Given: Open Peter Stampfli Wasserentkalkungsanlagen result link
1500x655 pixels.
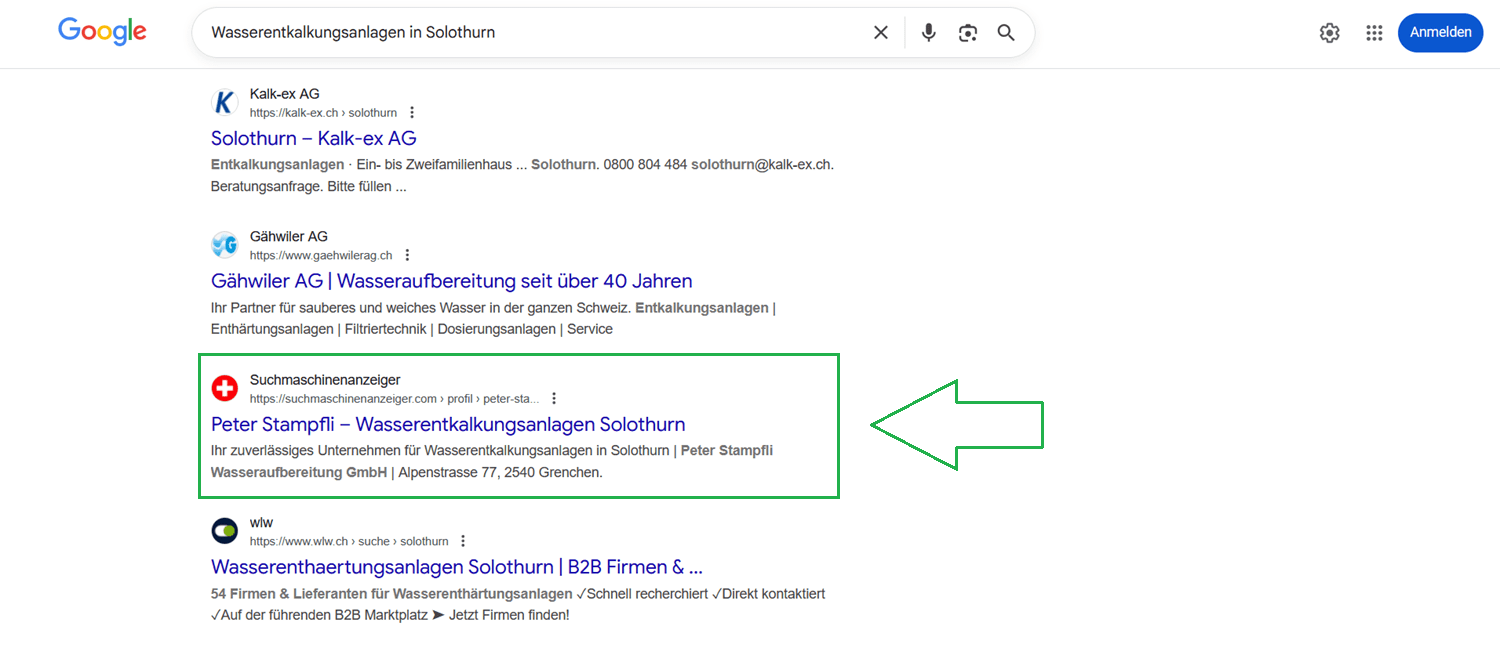Looking at the screenshot, I should [447, 424].
